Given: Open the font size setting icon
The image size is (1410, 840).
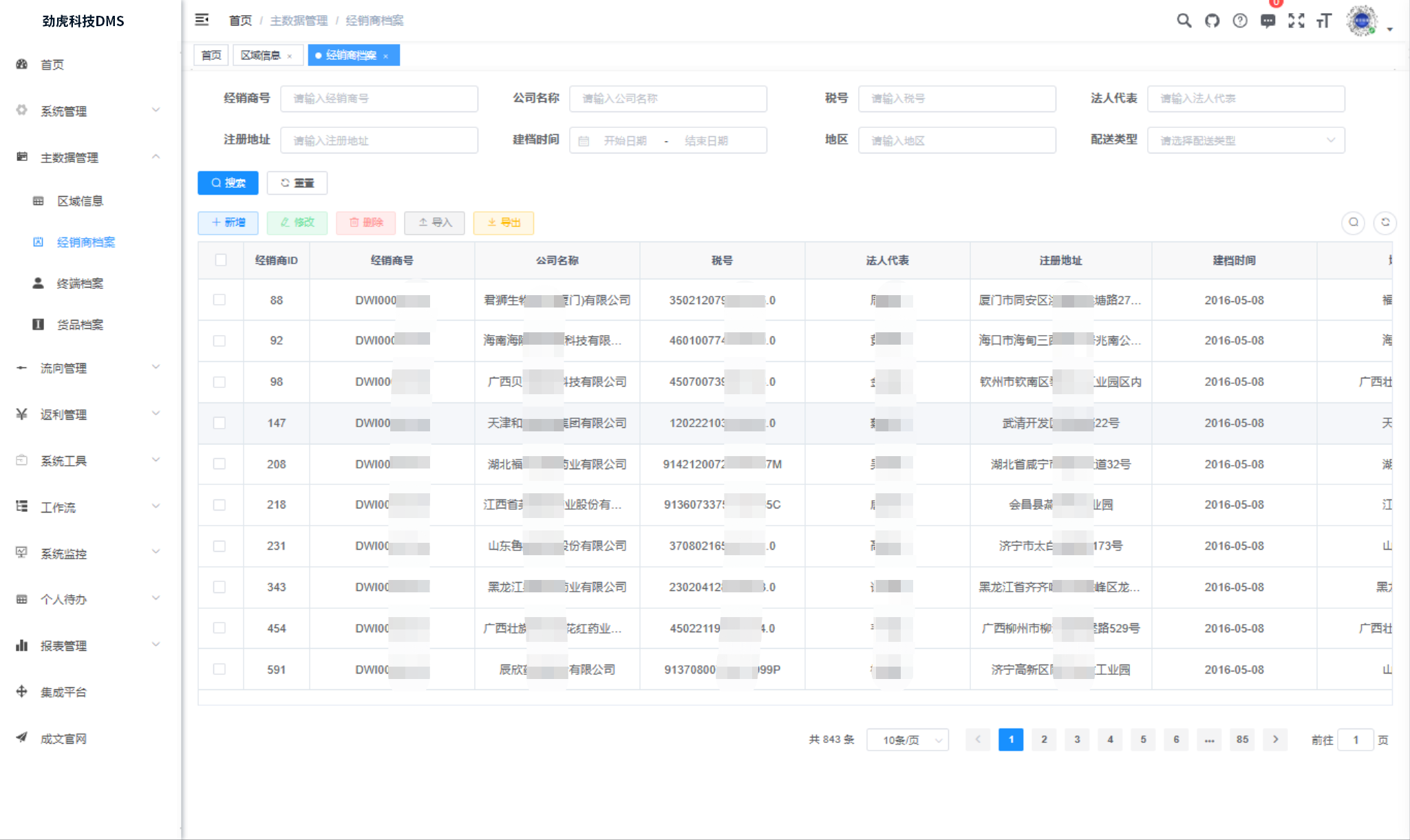Looking at the screenshot, I should coord(1325,21).
